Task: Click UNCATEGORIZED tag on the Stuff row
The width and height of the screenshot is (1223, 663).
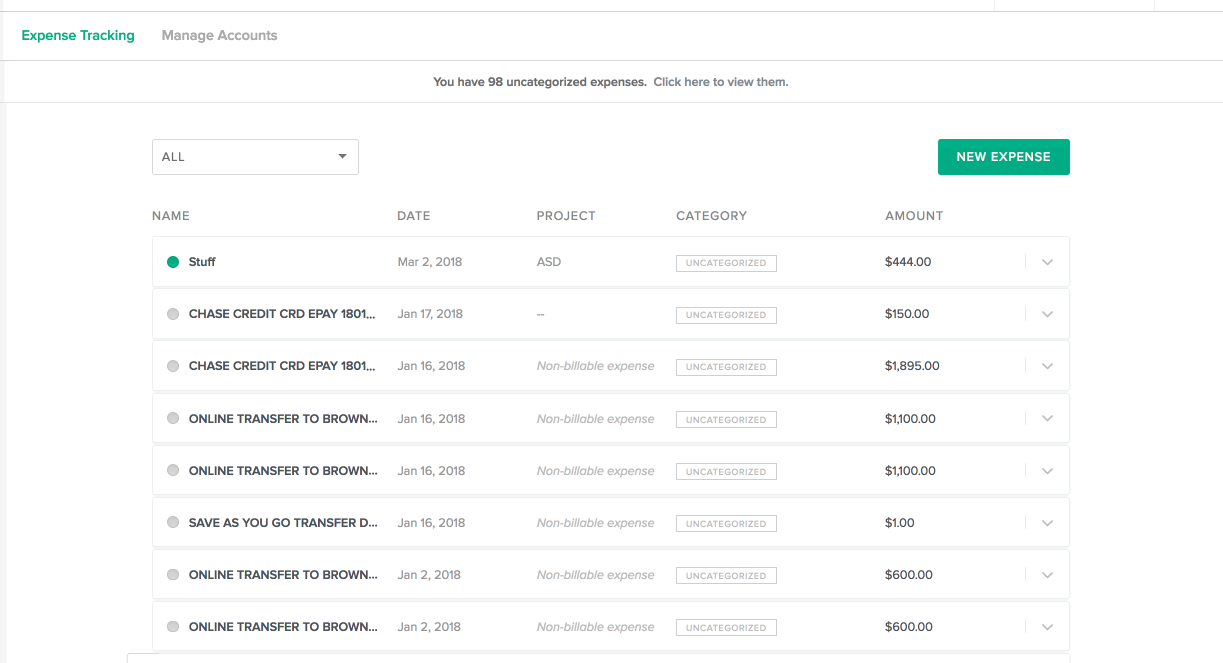Action: pyautogui.click(x=726, y=263)
